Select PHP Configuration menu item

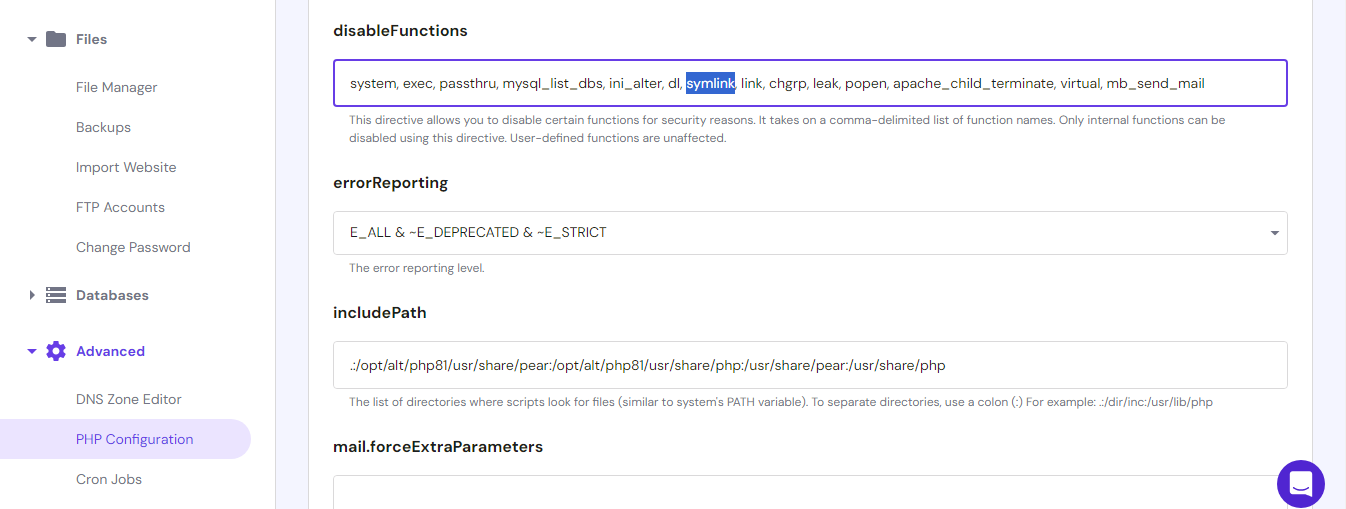[x=134, y=439]
